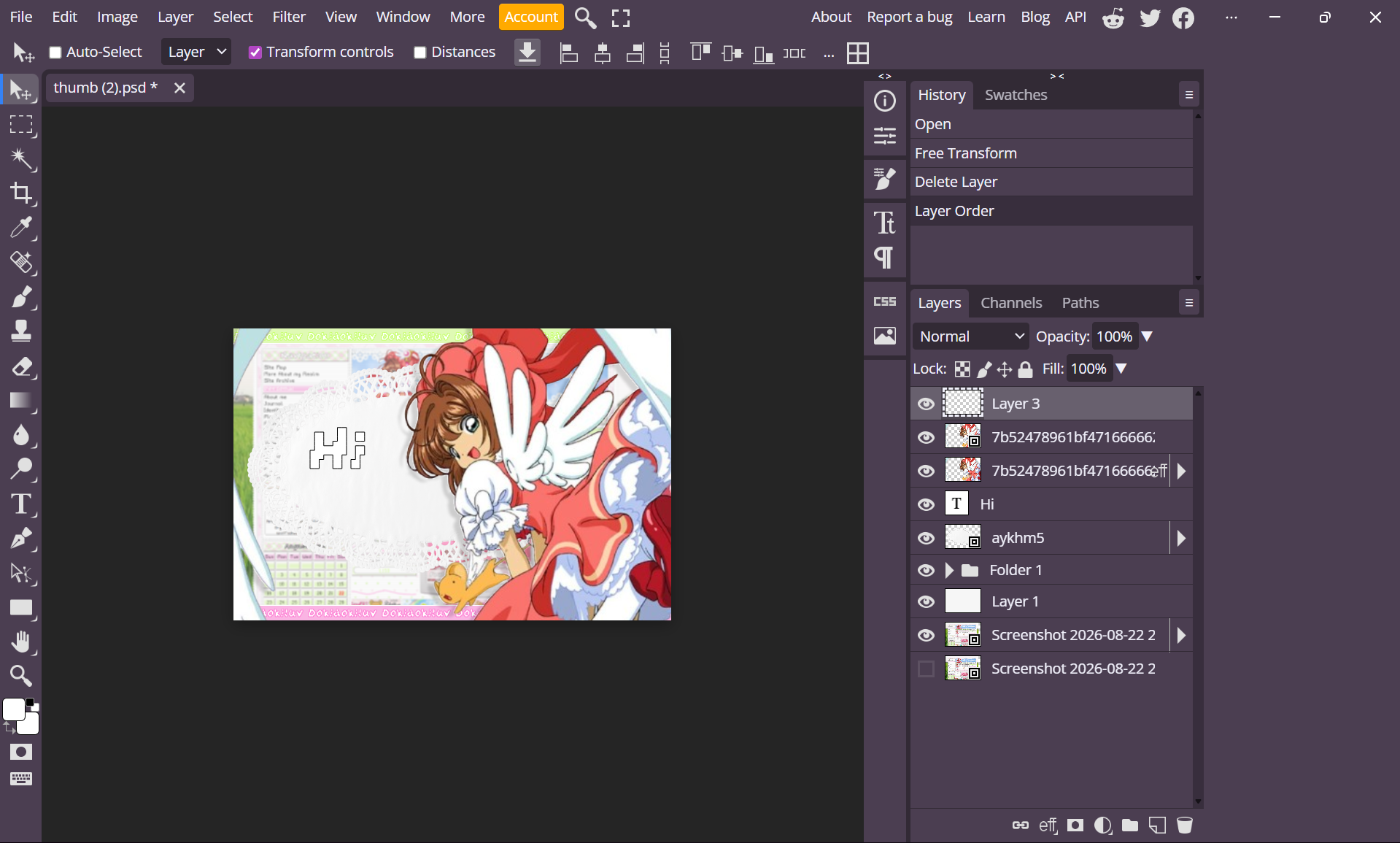Open the Opacity slider arrow
The width and height of the screenshot is (1400, 843).
point(1147,336)
